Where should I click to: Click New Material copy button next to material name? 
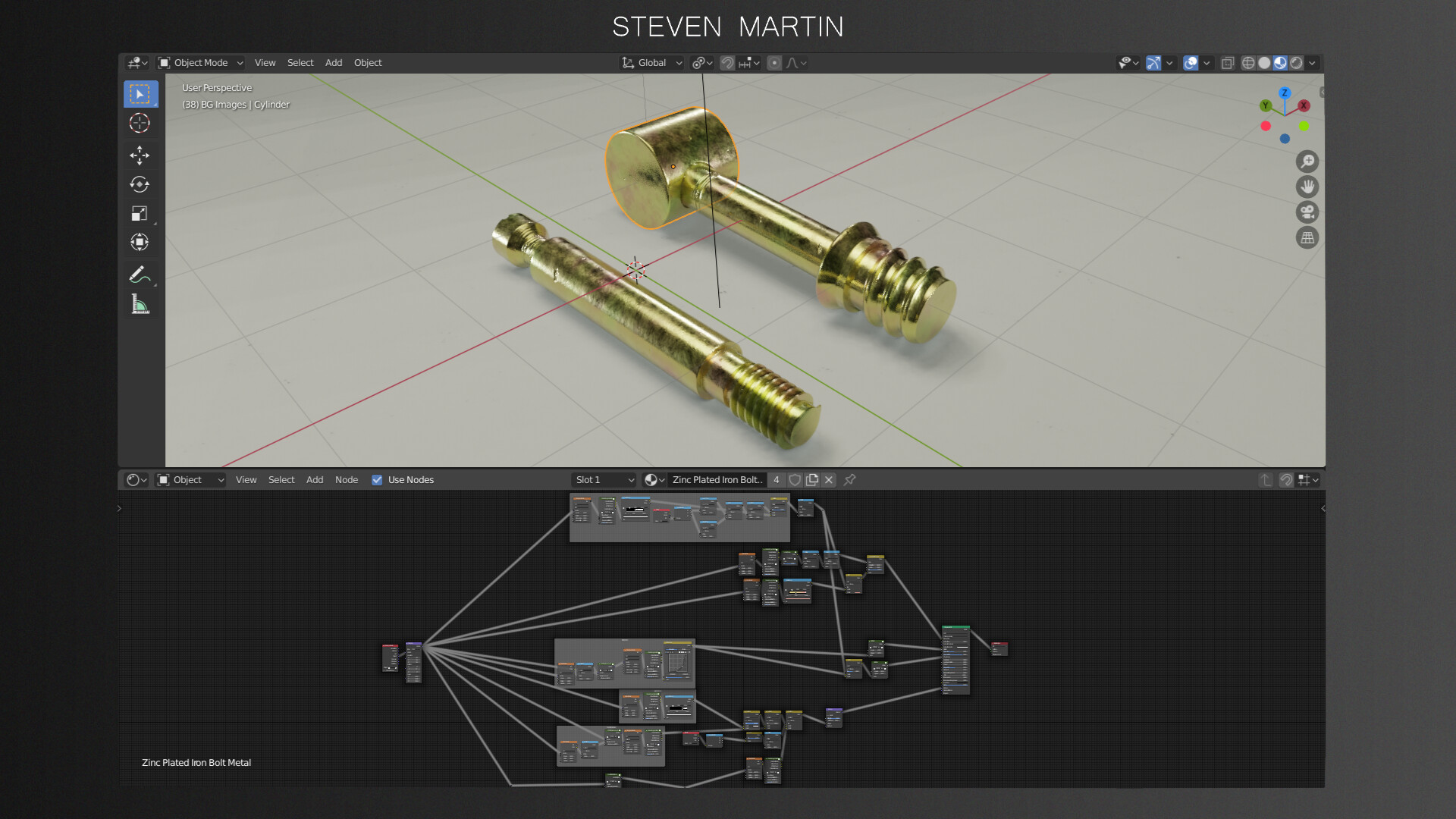pos(812,479)
